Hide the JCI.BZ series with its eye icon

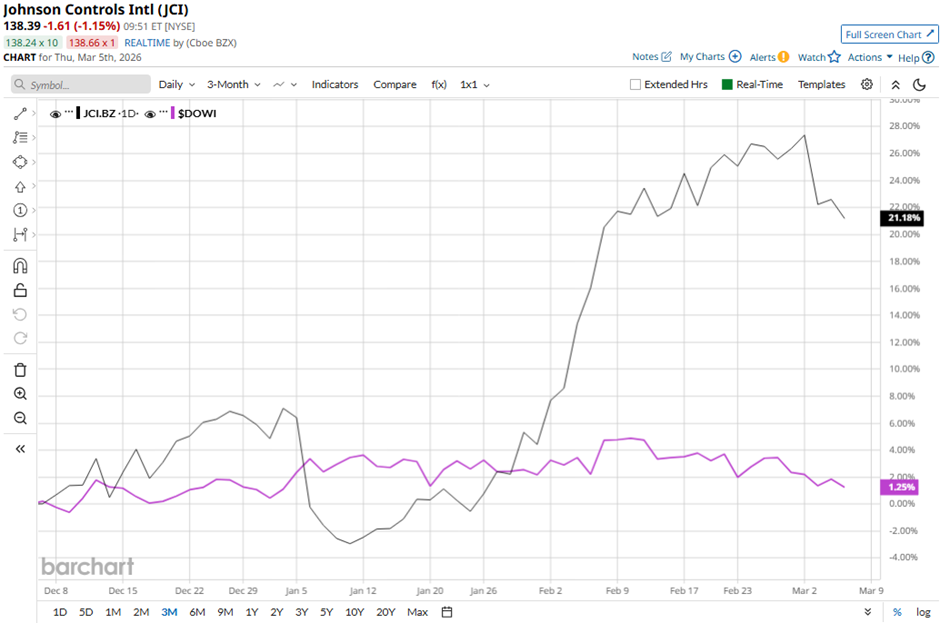click(55, 114)
